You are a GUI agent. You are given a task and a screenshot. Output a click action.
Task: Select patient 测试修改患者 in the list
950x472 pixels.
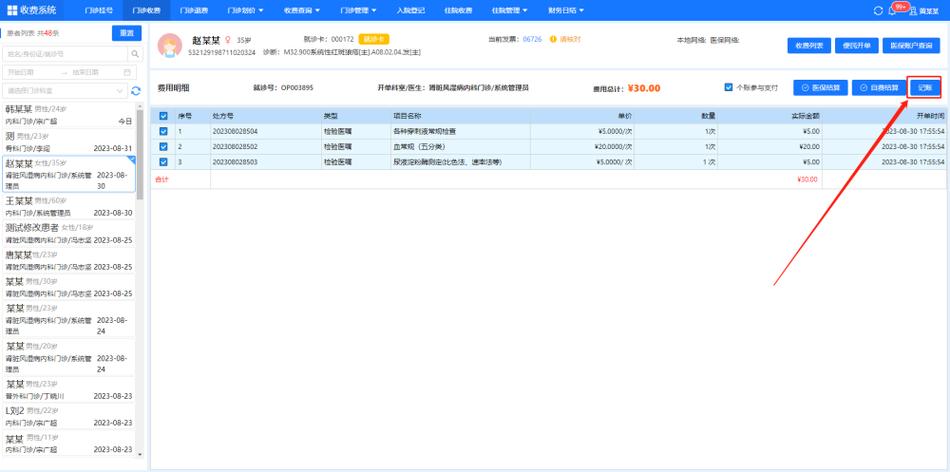click(x=68, y=233)
